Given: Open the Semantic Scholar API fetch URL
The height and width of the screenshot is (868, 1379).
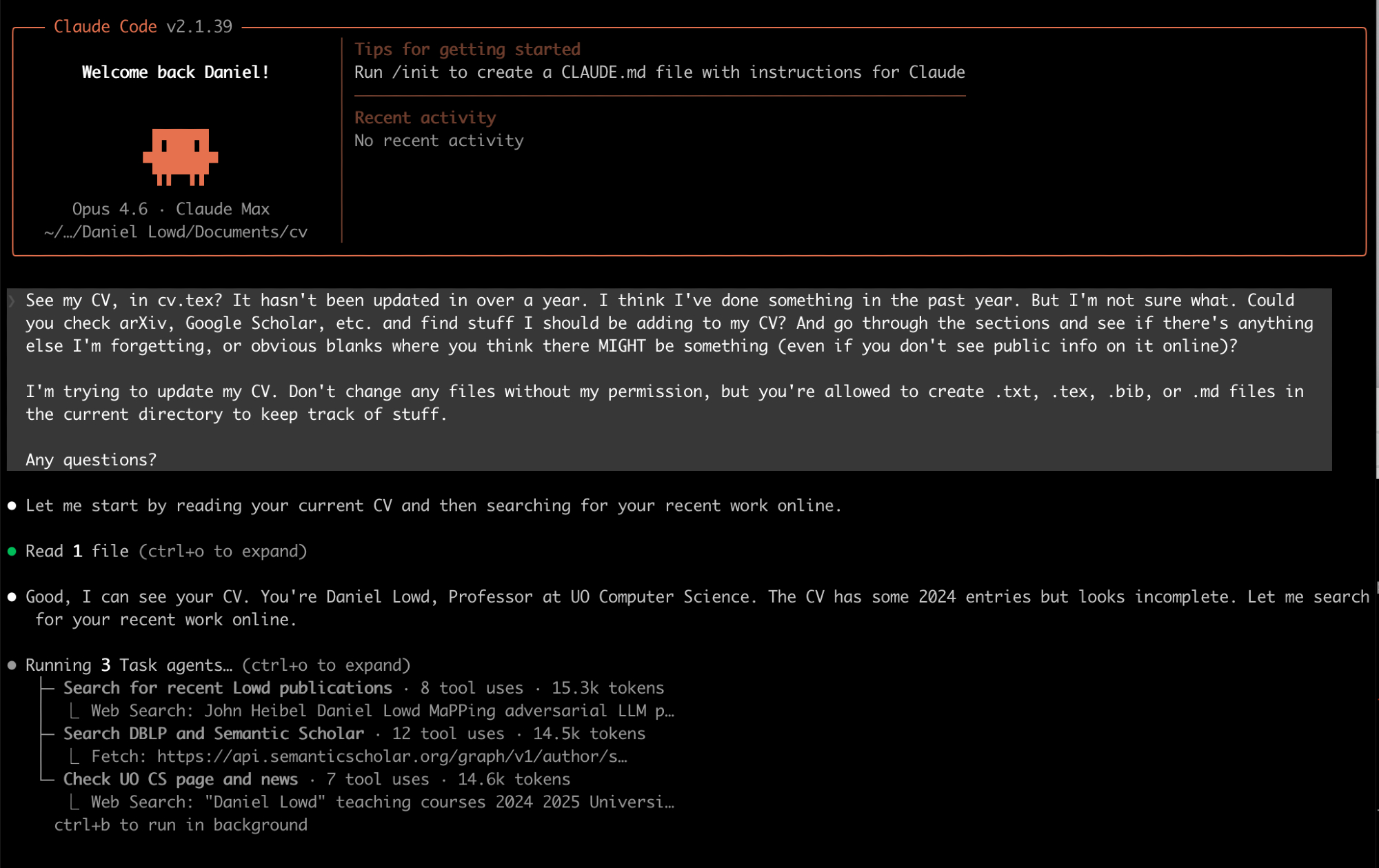Looking at the screenshot, I should point(392,756).
